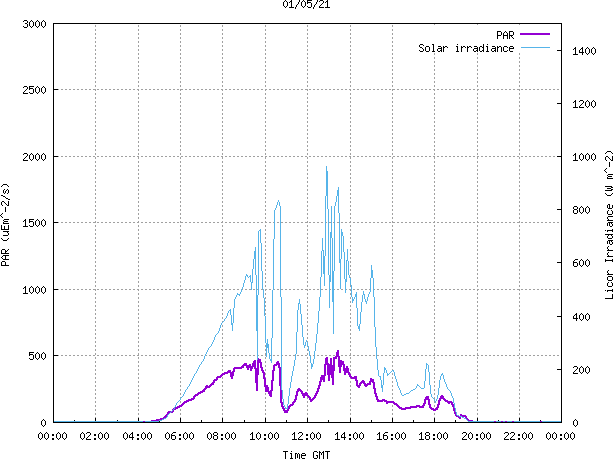Click the 20:00 time label
This screenshot has height=459, width=613.
point(476,436)
